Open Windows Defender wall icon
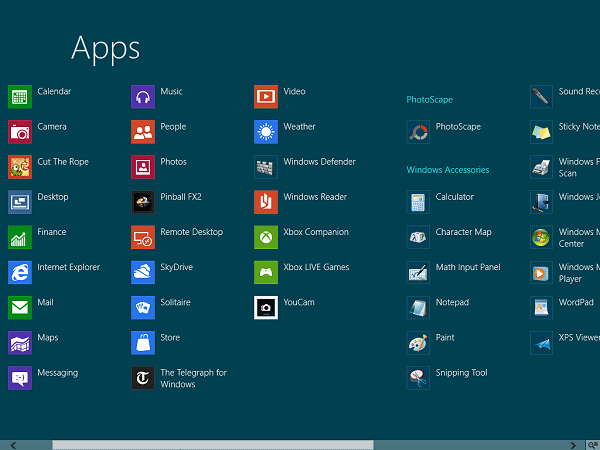Screen dimensions: 600x450 (266, 167)
